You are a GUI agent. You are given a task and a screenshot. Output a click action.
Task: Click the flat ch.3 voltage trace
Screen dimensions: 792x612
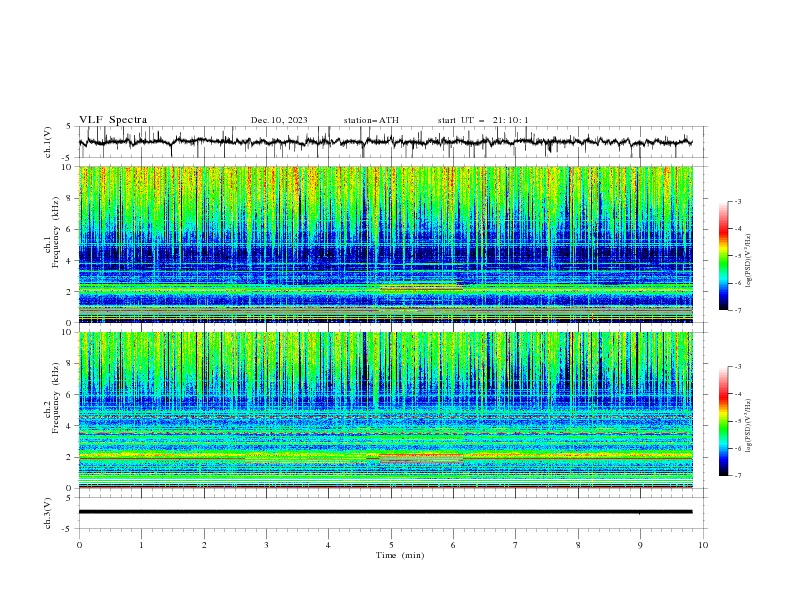point(385,512)
